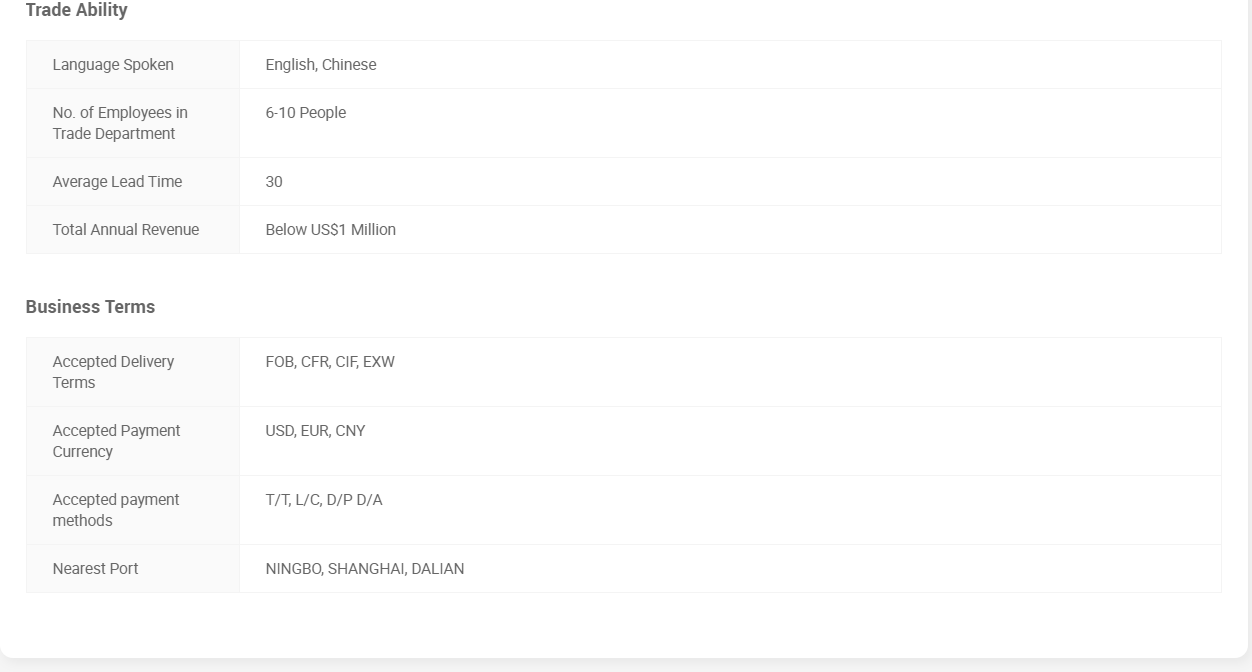
Task: Select the Accepted Payment Currency label
Action: [116, 441]
